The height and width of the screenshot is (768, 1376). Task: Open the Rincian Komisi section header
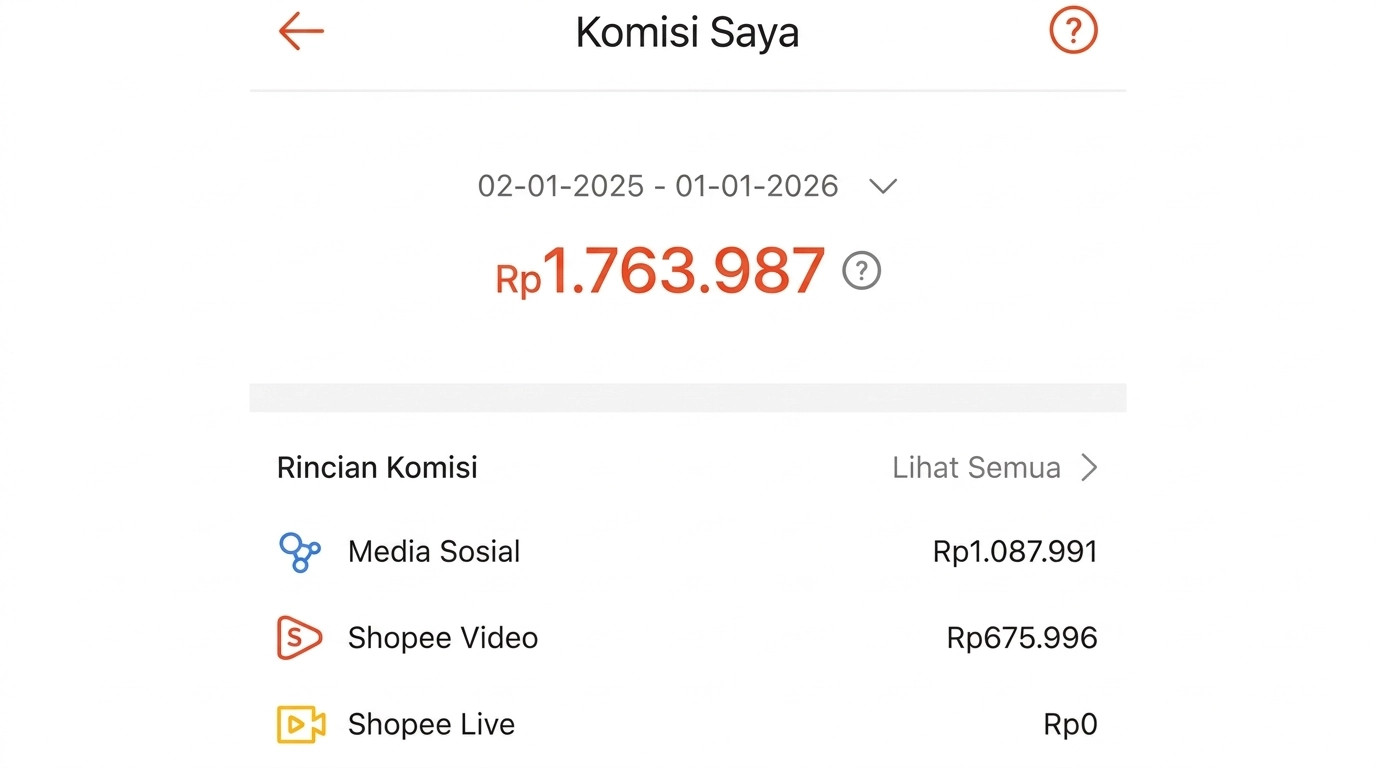click(377, 467)
